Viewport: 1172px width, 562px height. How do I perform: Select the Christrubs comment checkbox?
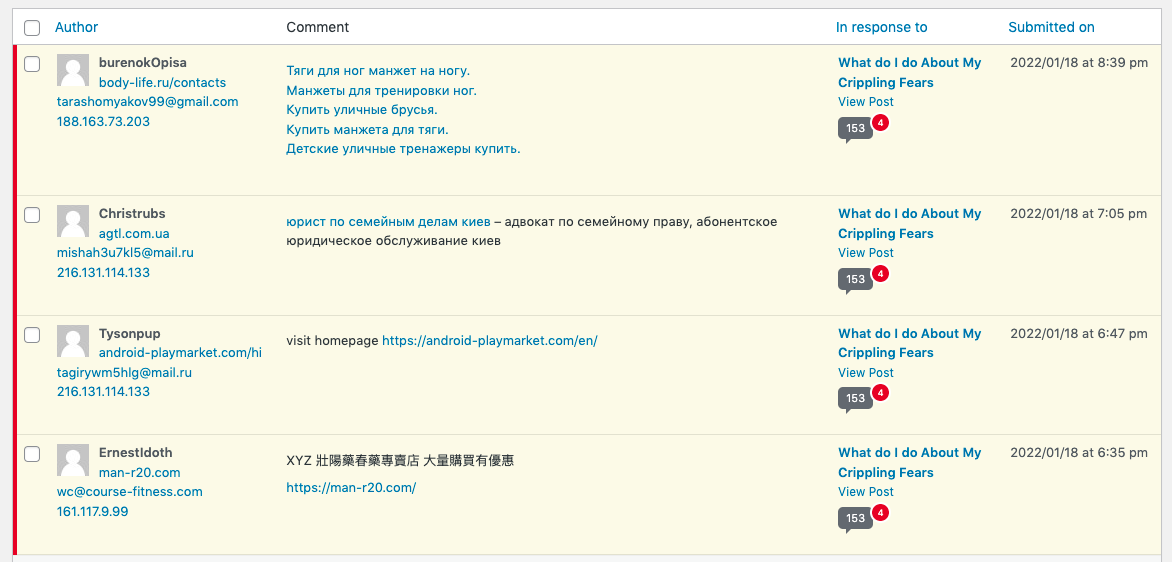point(32,215)
